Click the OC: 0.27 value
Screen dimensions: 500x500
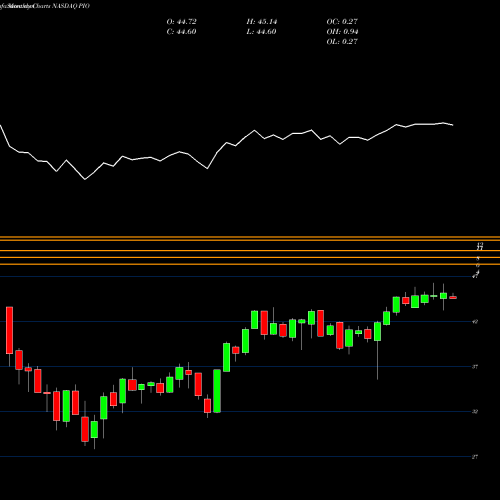(x=342, y=22)
